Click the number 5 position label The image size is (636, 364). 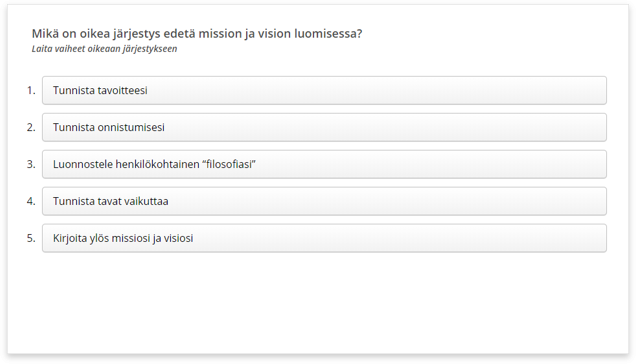(x=31, y=238)
